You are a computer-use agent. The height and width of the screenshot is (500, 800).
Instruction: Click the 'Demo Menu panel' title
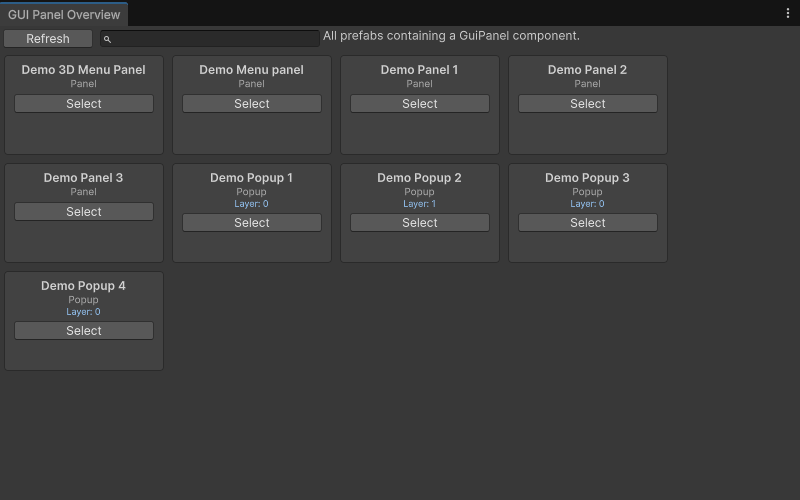[251, 70]
